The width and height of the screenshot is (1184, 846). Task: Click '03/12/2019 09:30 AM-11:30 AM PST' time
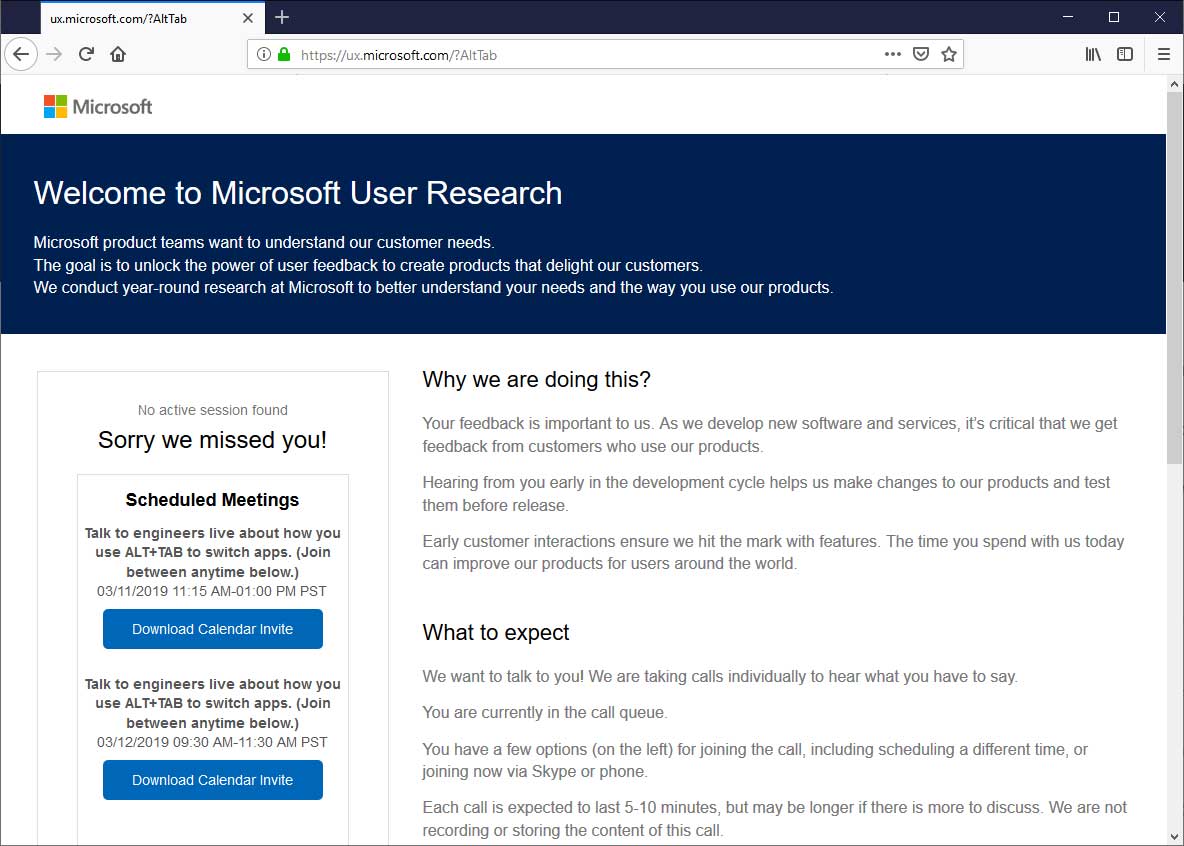pyautogui.click(x=212, y=743)
